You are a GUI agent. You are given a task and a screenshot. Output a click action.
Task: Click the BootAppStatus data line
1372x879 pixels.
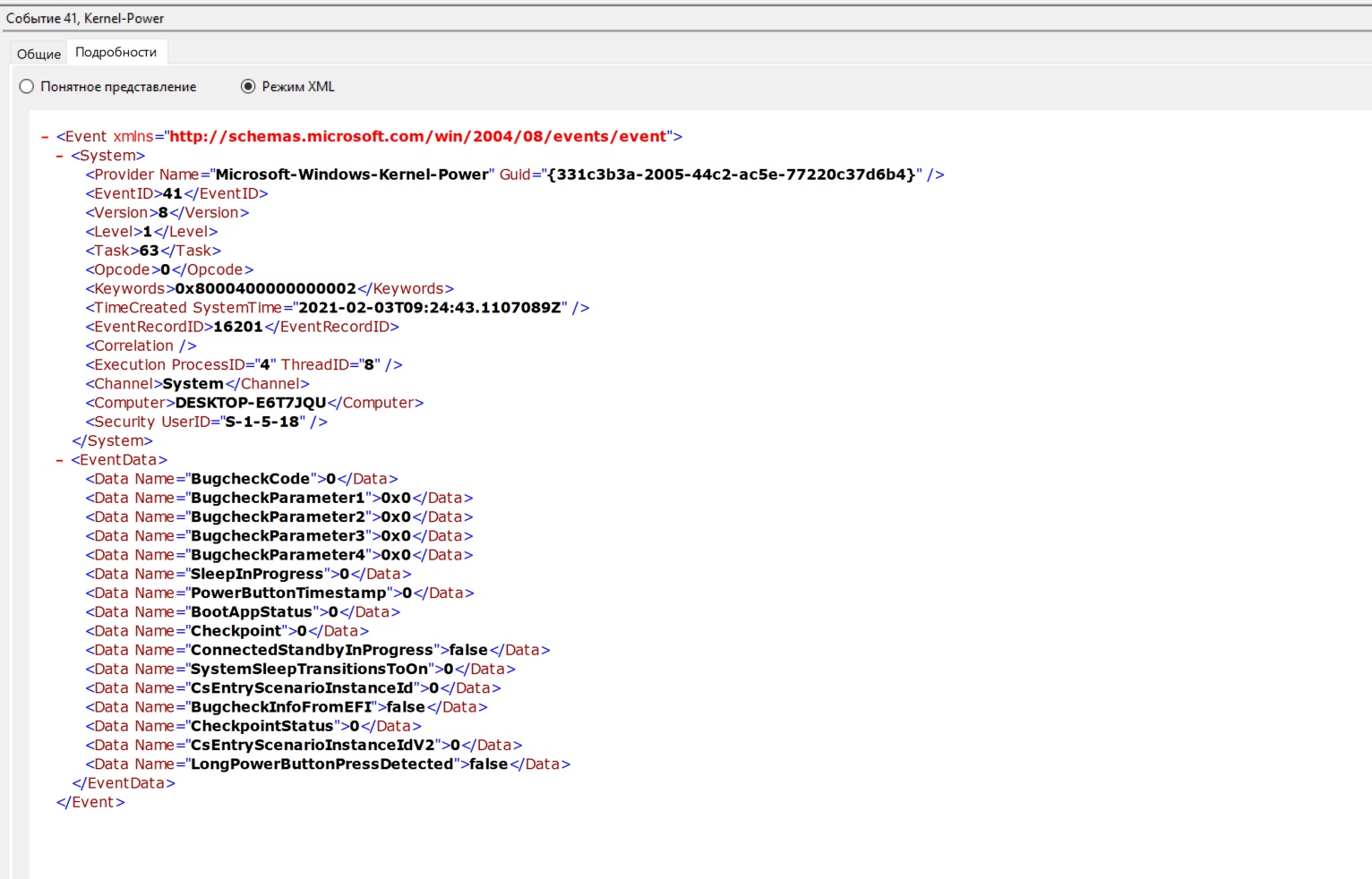pos(243,612)
